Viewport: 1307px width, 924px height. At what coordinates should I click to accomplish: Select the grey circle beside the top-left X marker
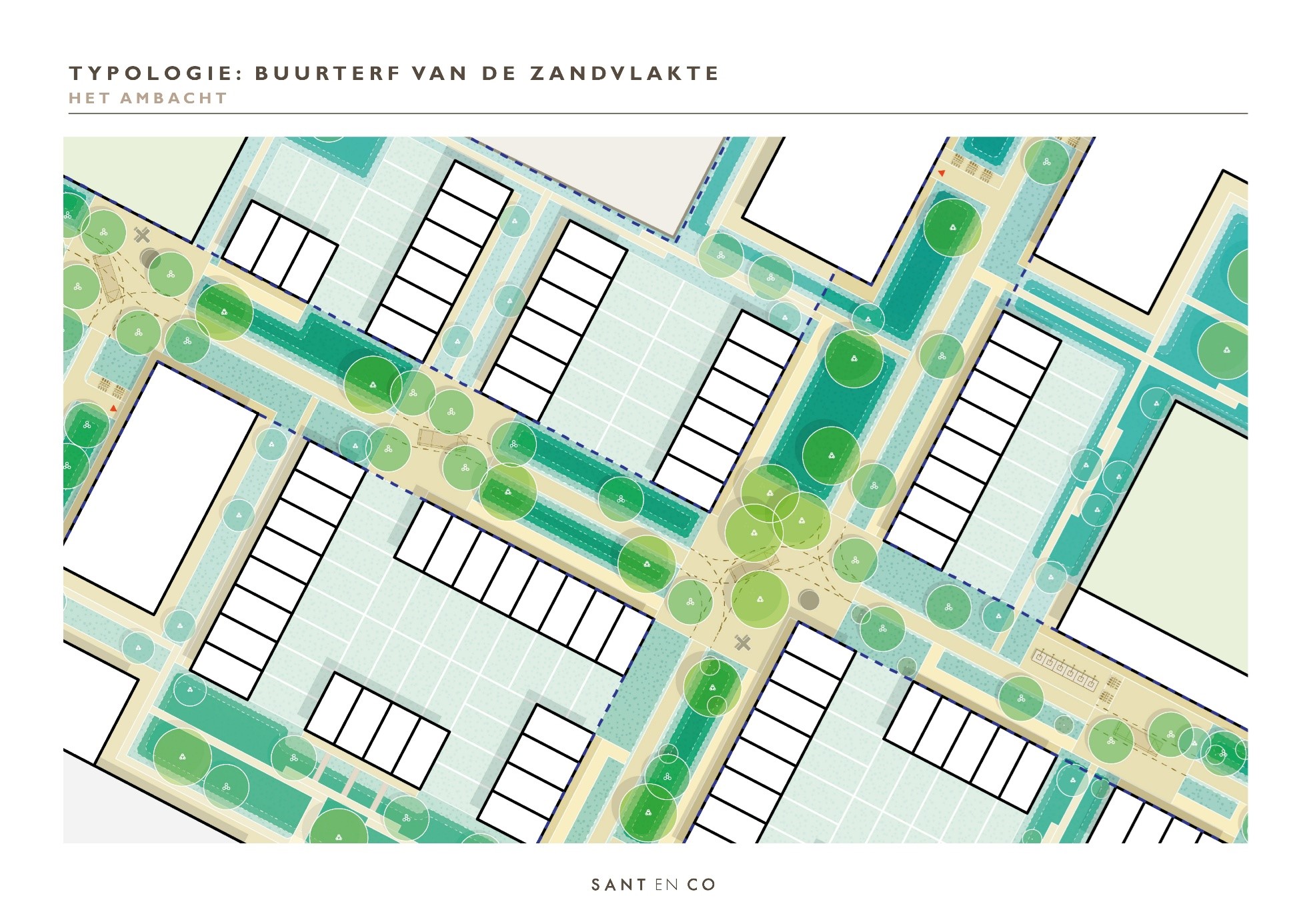click(x=150, y=258)
